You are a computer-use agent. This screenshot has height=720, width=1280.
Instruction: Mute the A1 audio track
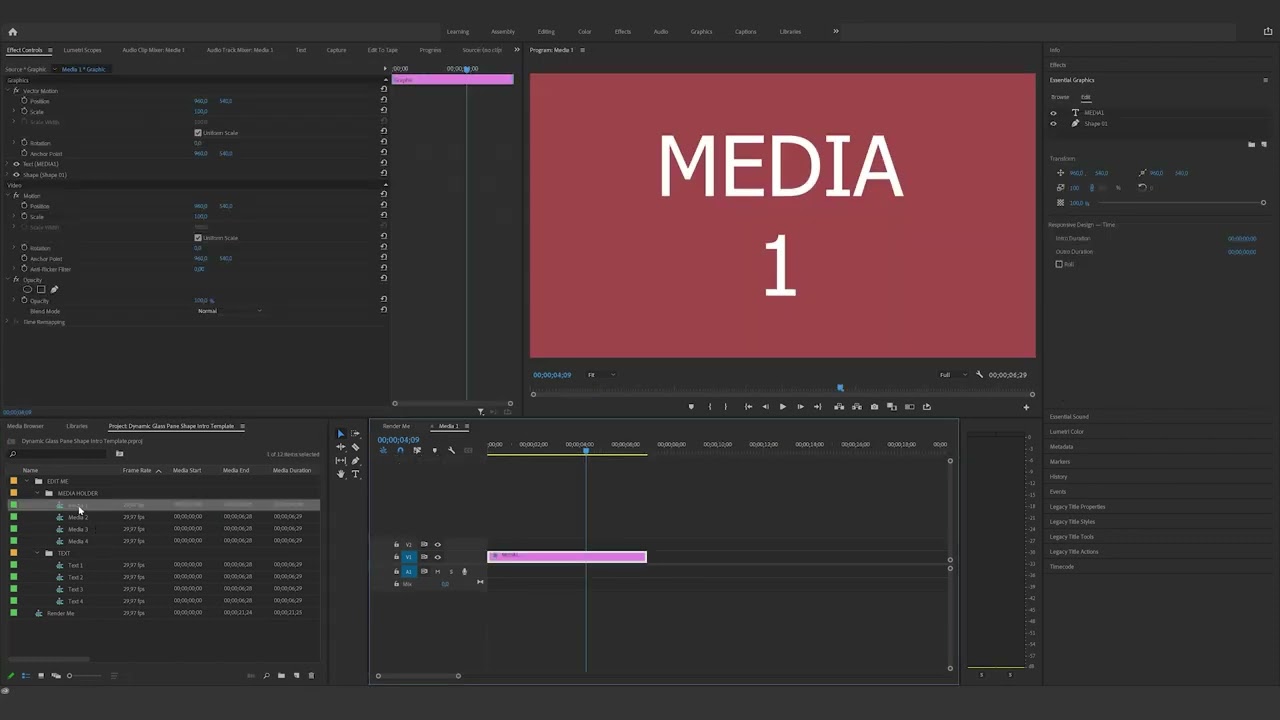click(437, 572)
